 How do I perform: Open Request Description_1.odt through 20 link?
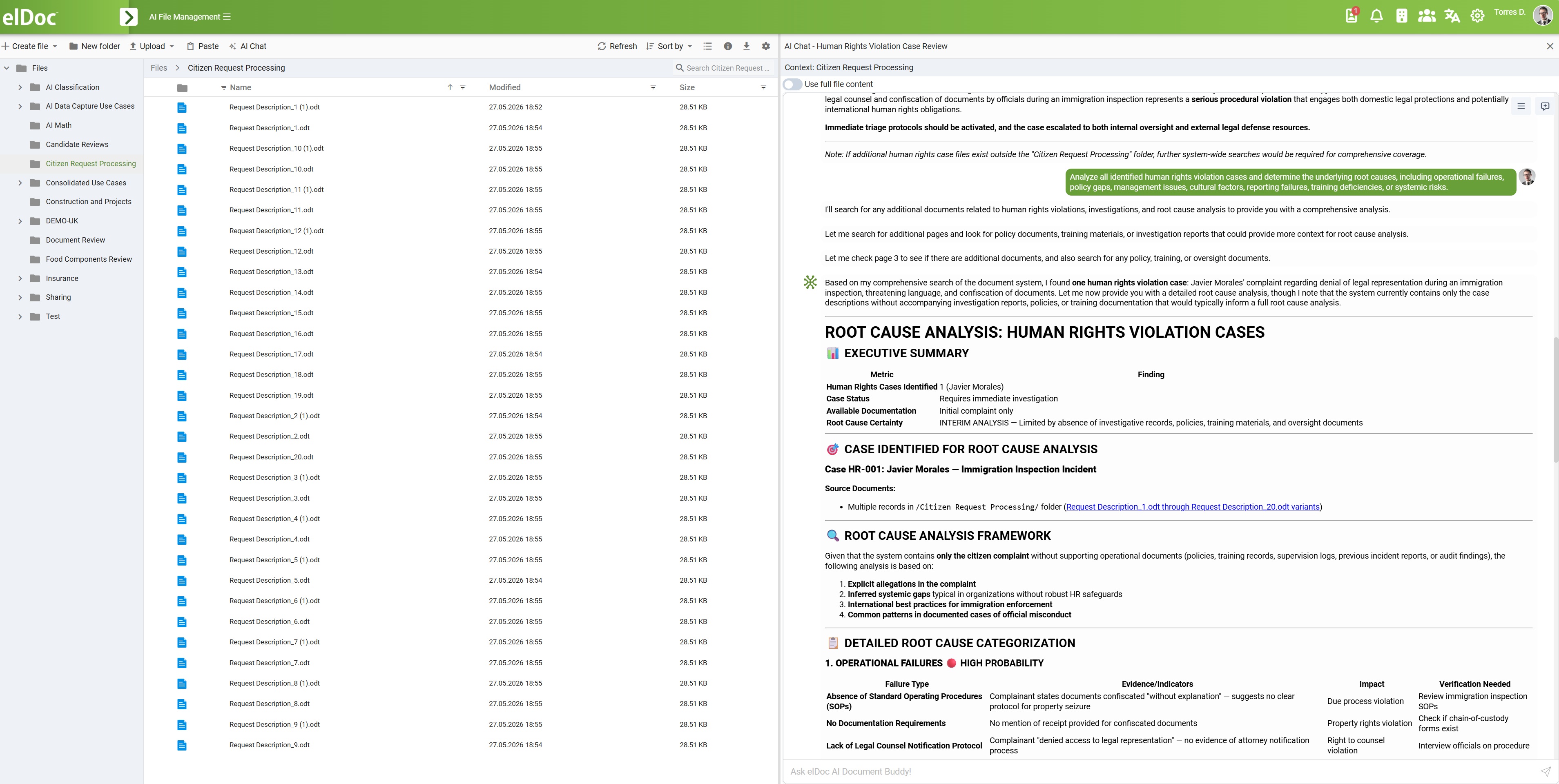tap(1192, 507)
